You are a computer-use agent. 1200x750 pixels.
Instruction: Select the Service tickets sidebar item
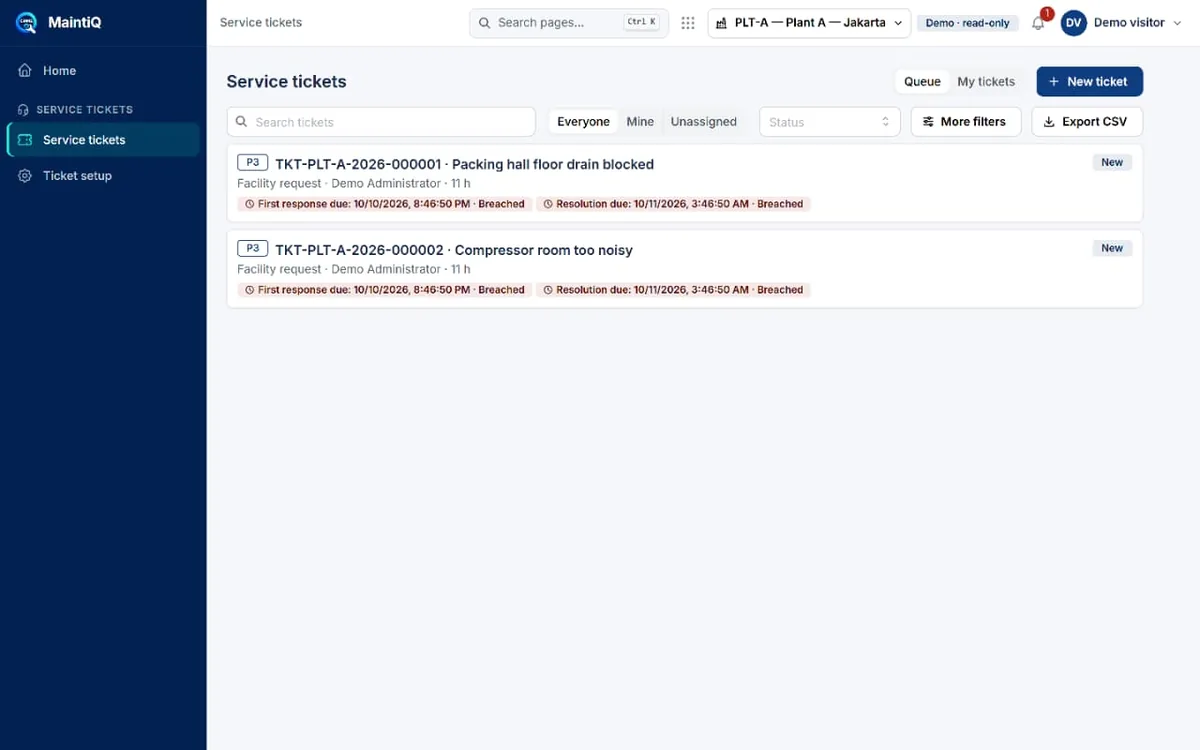click(x=103, y=140)
